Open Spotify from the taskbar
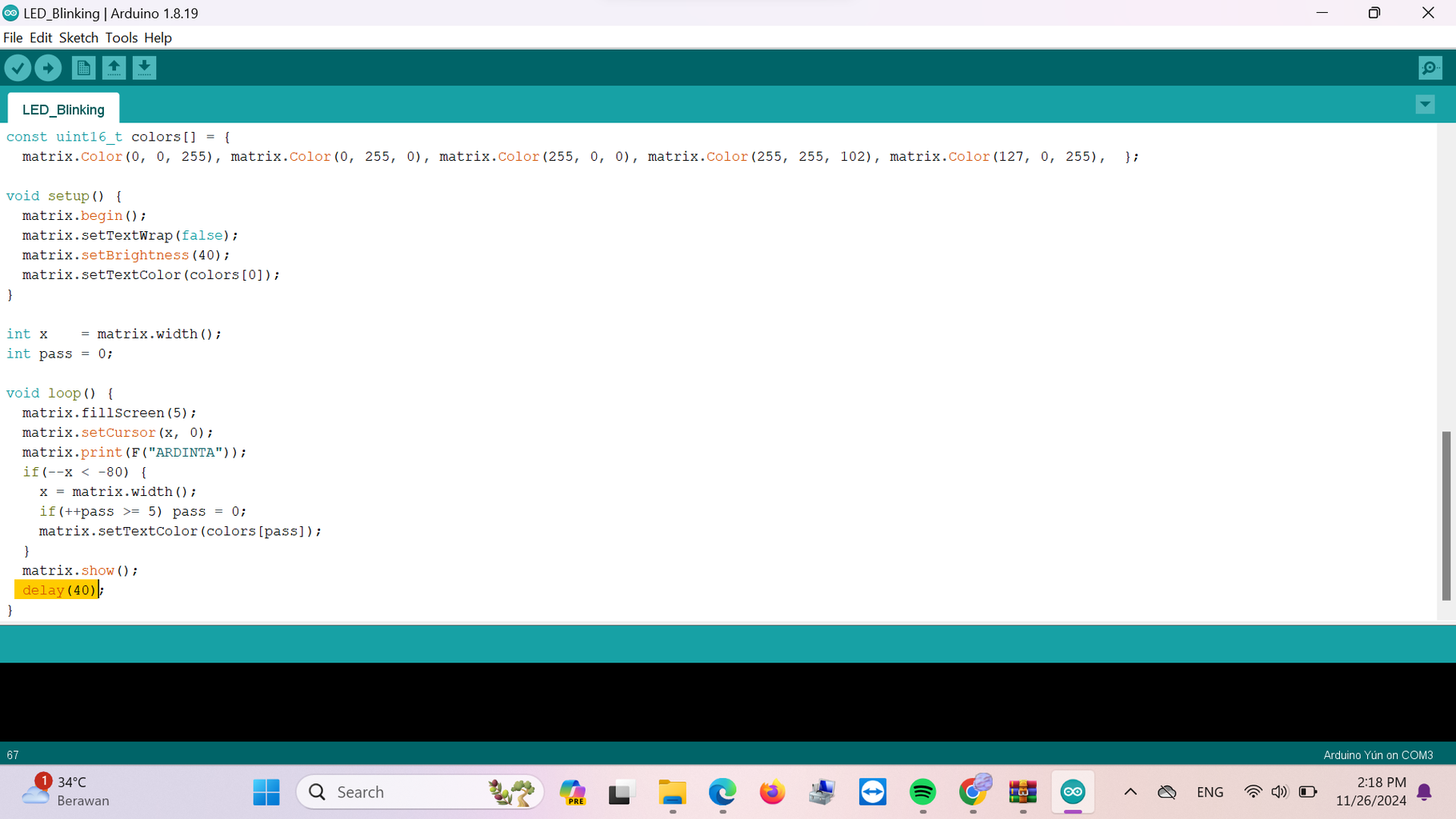Viewport: 1456px width, 819px height. click(x=922, y=792)
